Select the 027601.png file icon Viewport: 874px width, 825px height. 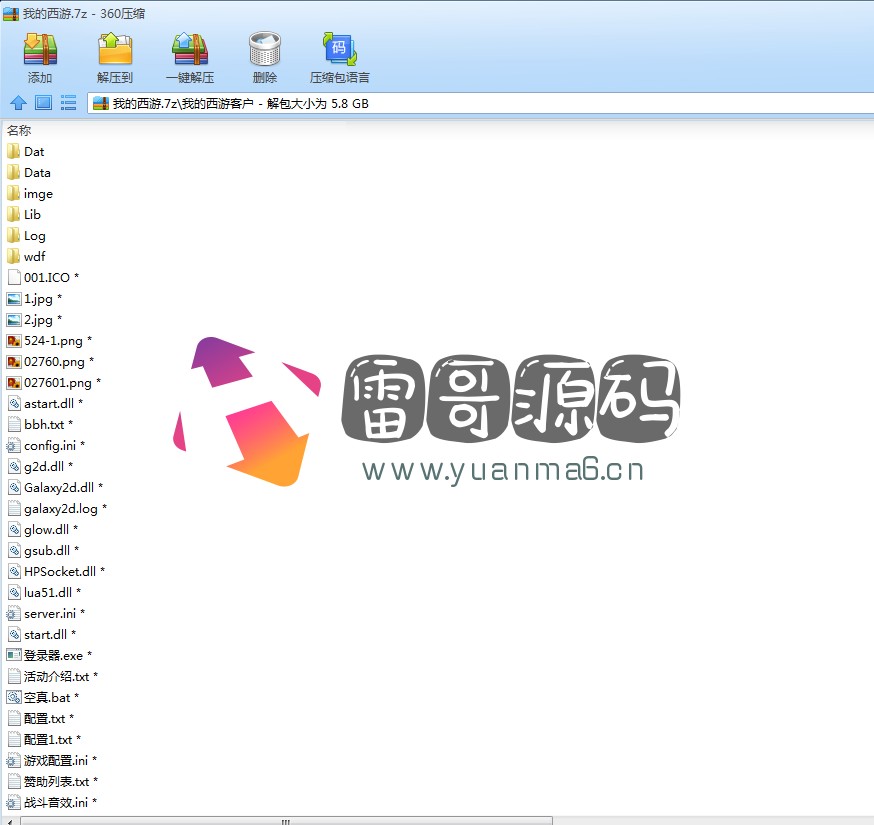tap(13, 383)
